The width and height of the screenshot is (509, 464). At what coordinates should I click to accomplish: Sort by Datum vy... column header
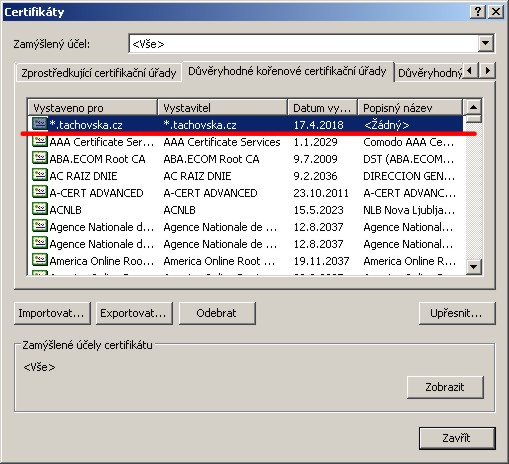click(323, 108)
